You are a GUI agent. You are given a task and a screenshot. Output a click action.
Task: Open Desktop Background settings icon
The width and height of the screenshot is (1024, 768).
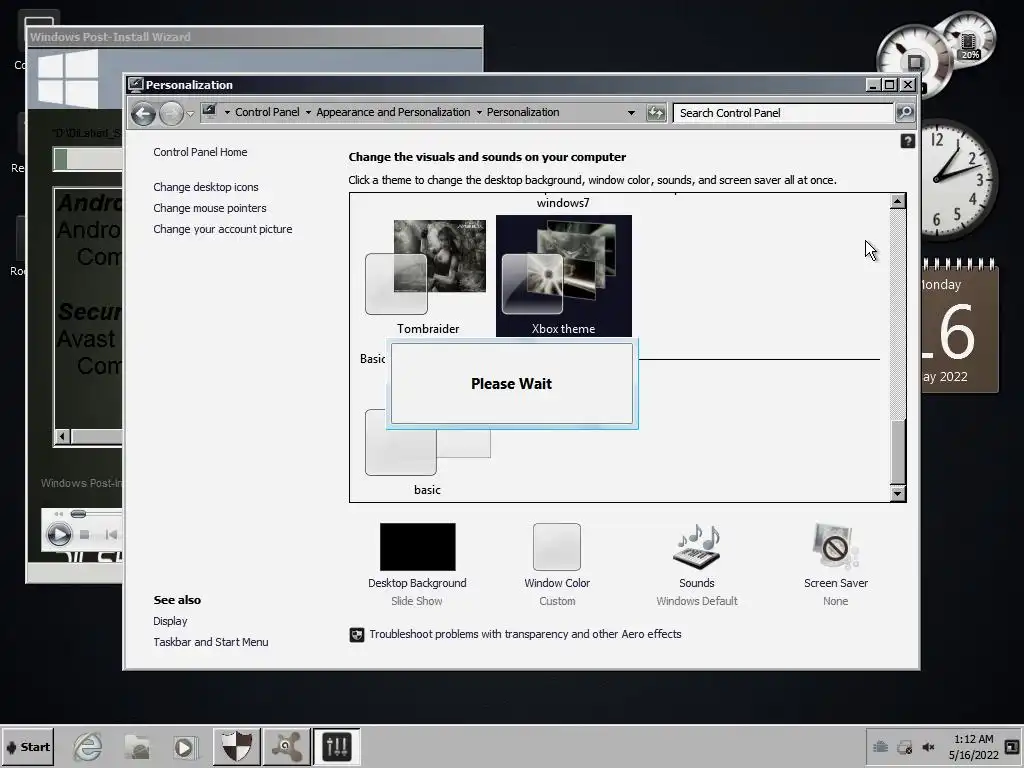417,547
